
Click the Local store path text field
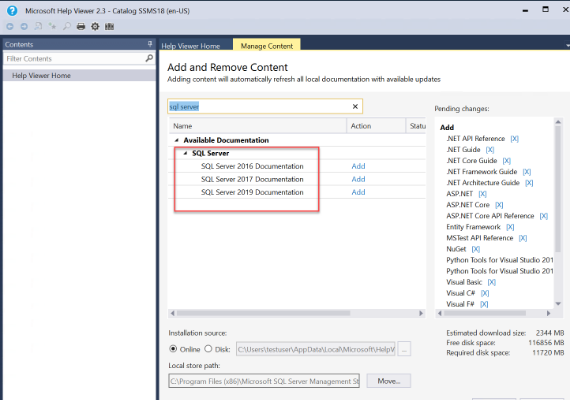264,381
